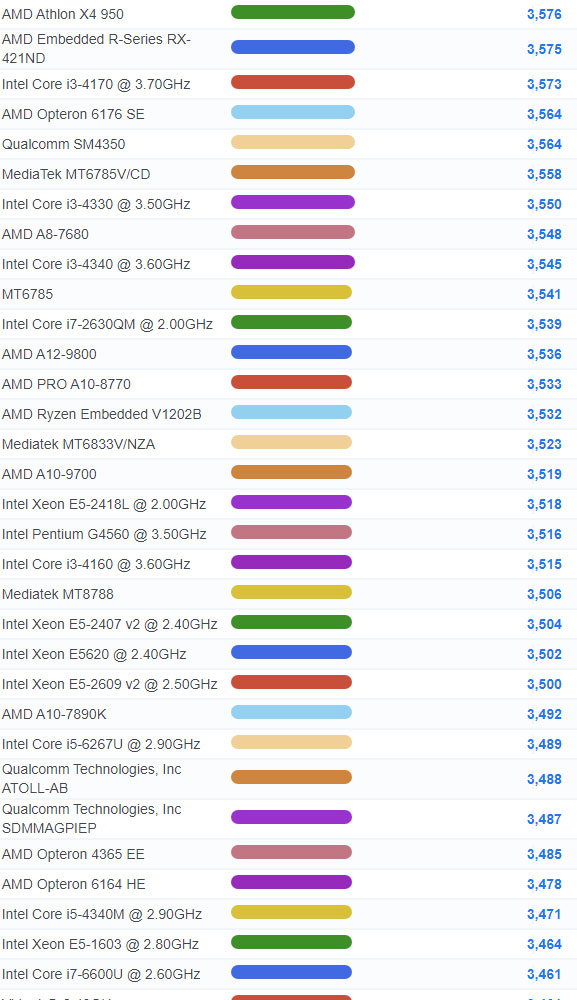The height and width of the screenshot is (1000, 577).
Task: Click the score 3,492 for AMD A10-7890K
Action: click(x=544, y=714)
